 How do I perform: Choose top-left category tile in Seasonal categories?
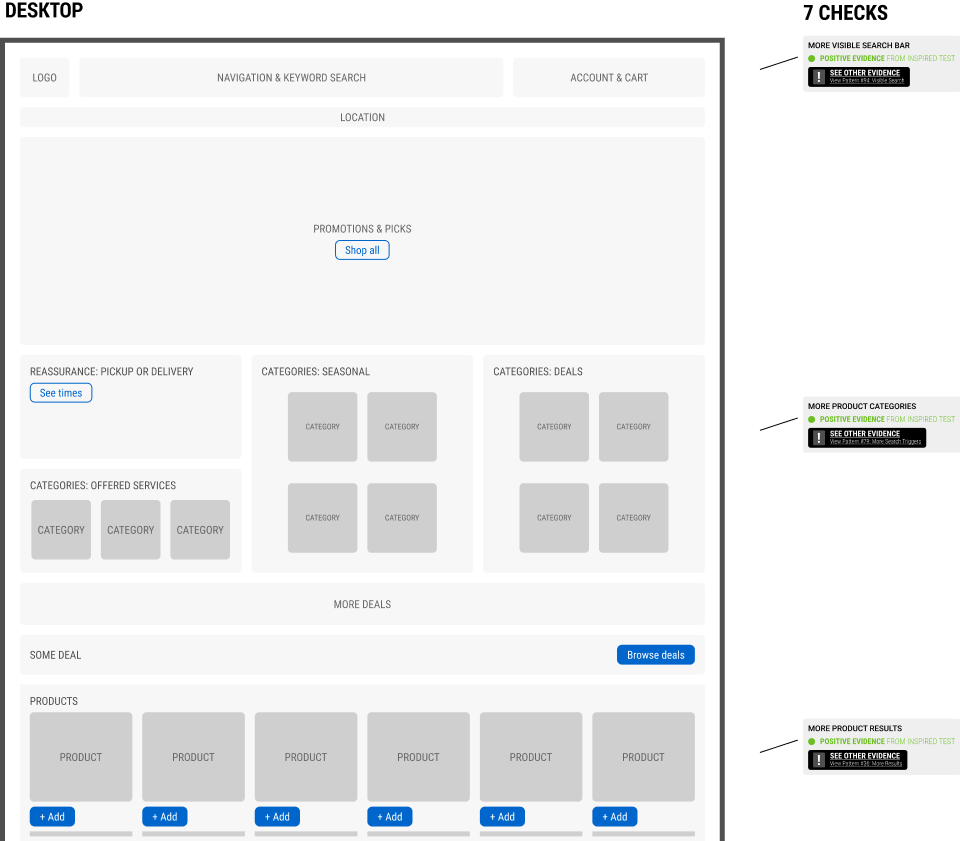[x=322, y=427]
